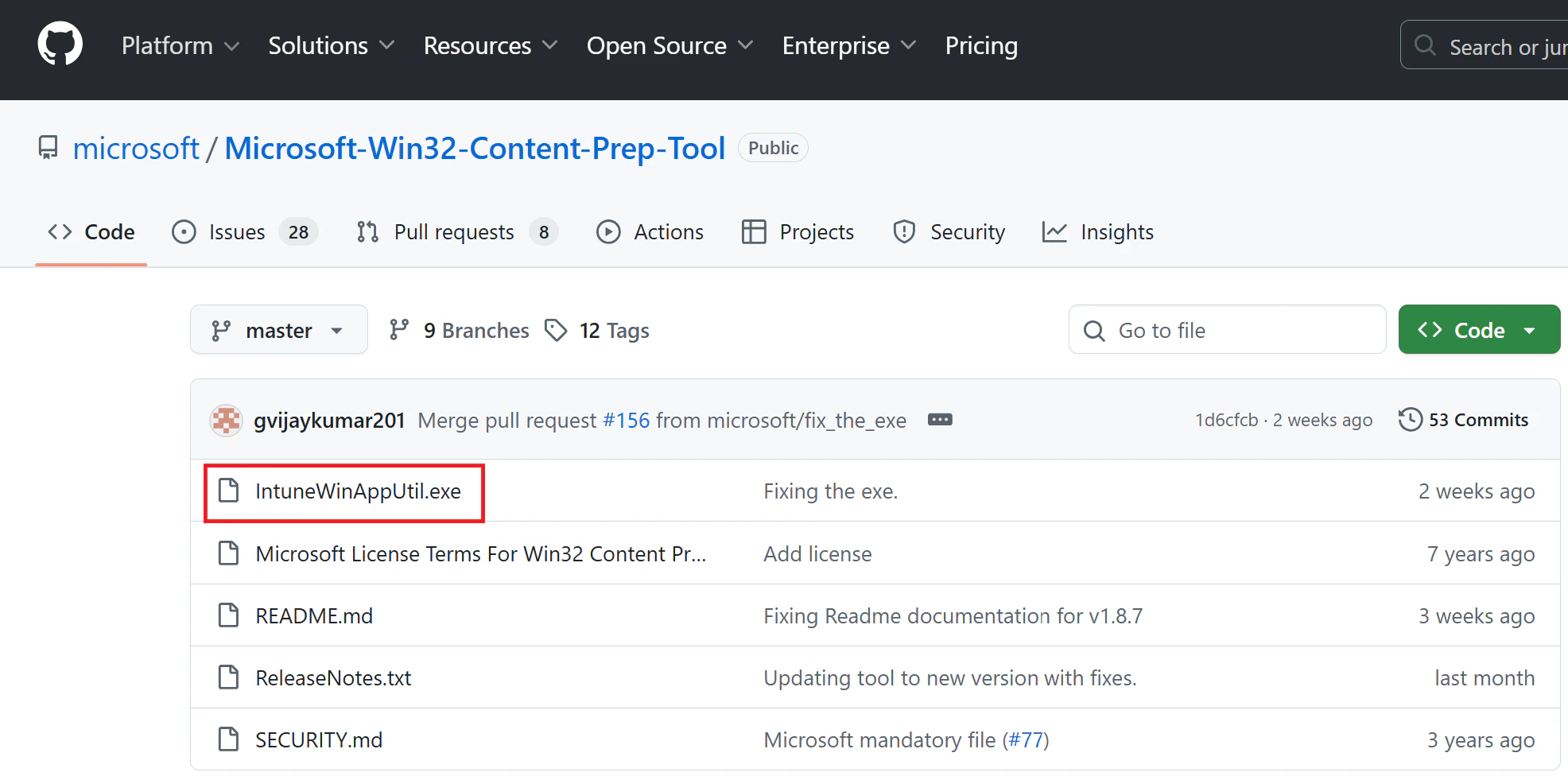Click the #77 link in SECURITY.md commit
The height and width of the screenshot is (780, 1568).
pyautogui.click(x=1026, y=740)
